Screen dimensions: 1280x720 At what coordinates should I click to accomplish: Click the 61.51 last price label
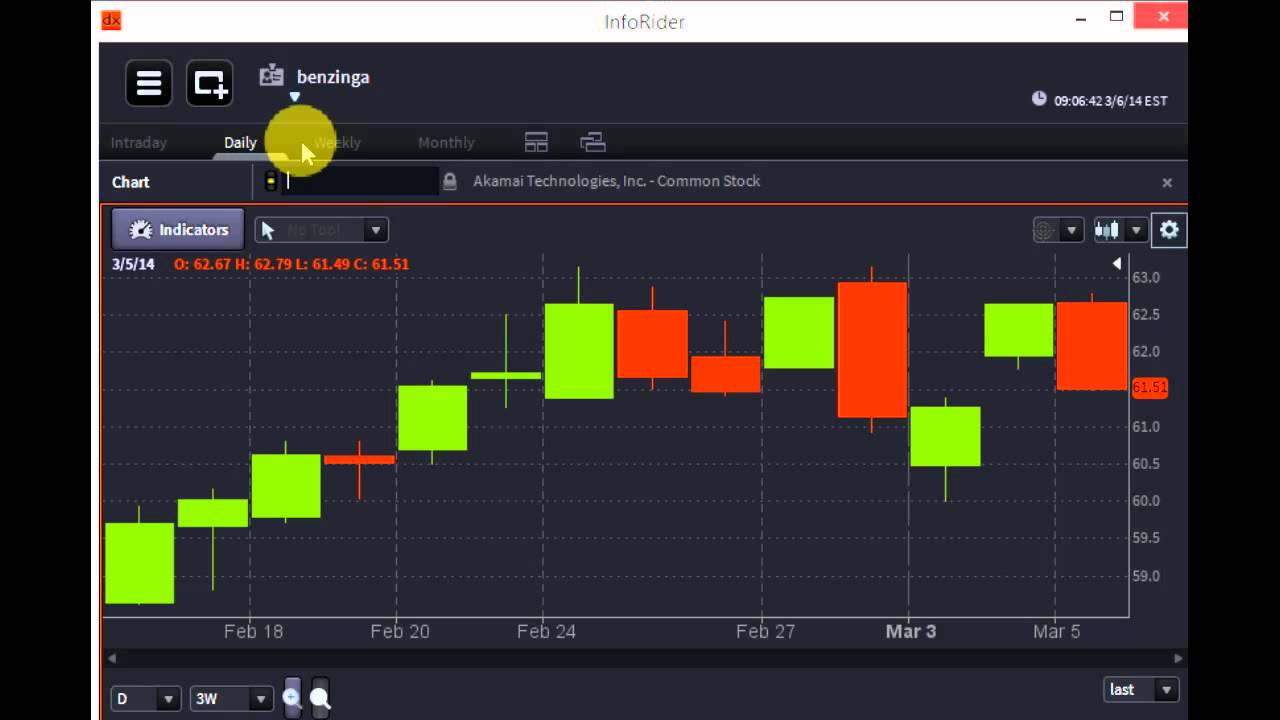[1149, 387]
